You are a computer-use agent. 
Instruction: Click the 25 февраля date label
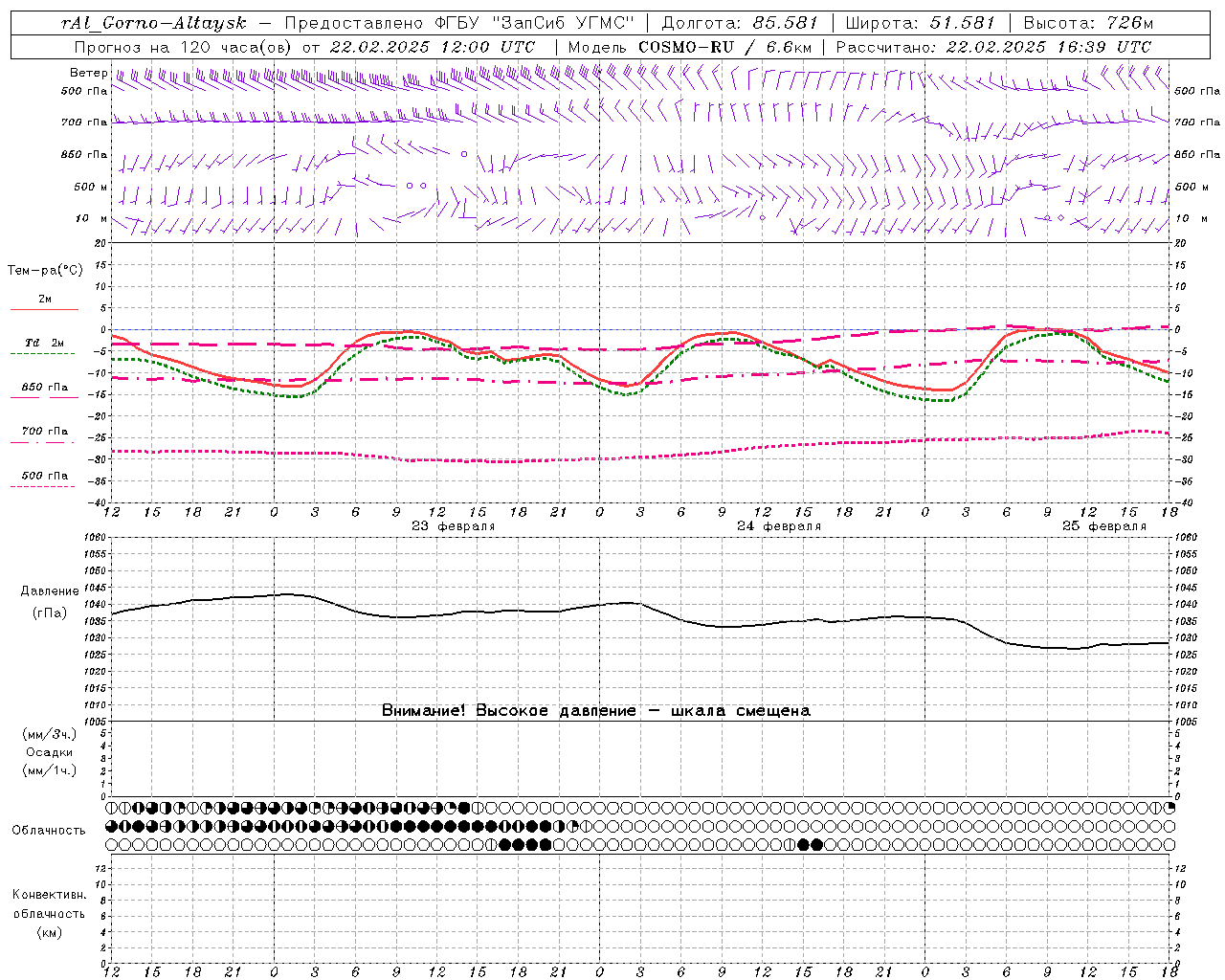[1104, 526]
